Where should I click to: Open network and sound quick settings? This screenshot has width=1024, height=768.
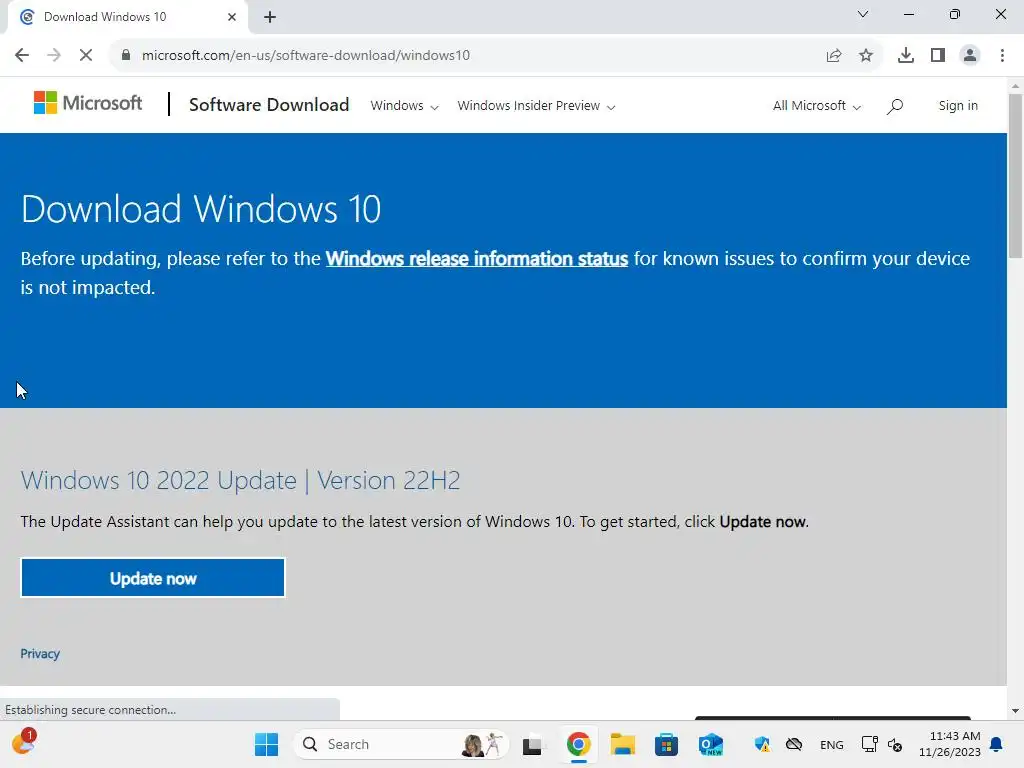pyautogui.click(x=882, y=744)
